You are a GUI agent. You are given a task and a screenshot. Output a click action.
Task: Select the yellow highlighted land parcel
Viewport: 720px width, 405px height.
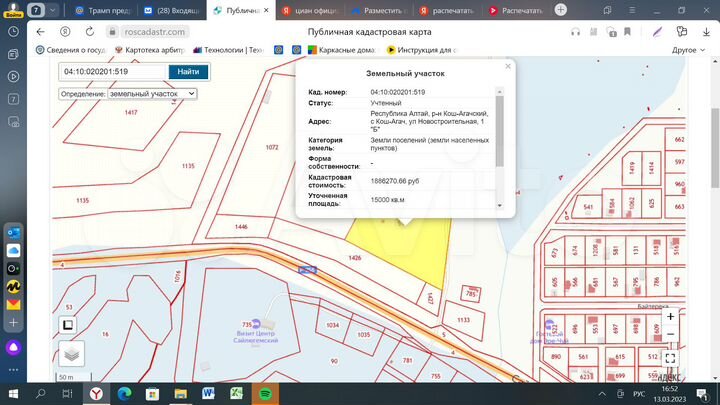point(406,248)
